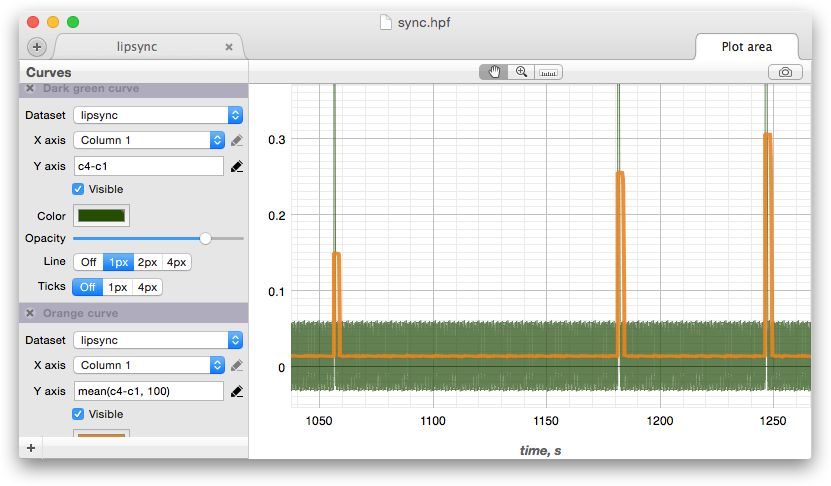This screenshot has width=831, height=486.
Task: Select the ruler measurement tool
Action: 549,72
